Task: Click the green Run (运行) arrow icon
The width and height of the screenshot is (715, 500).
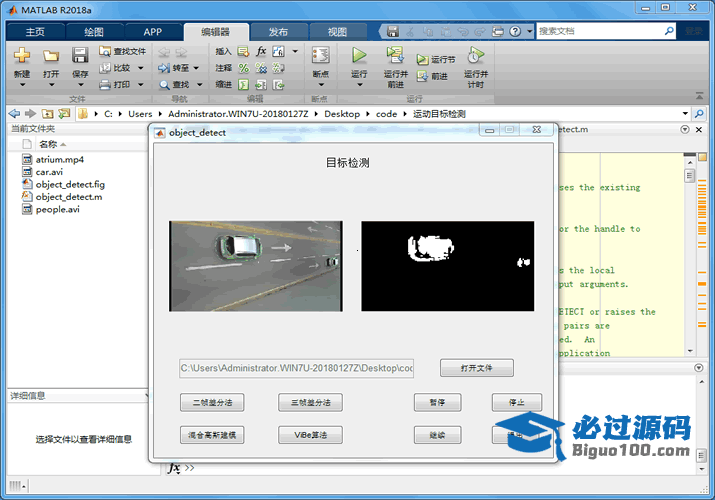Action: [359, 56]
